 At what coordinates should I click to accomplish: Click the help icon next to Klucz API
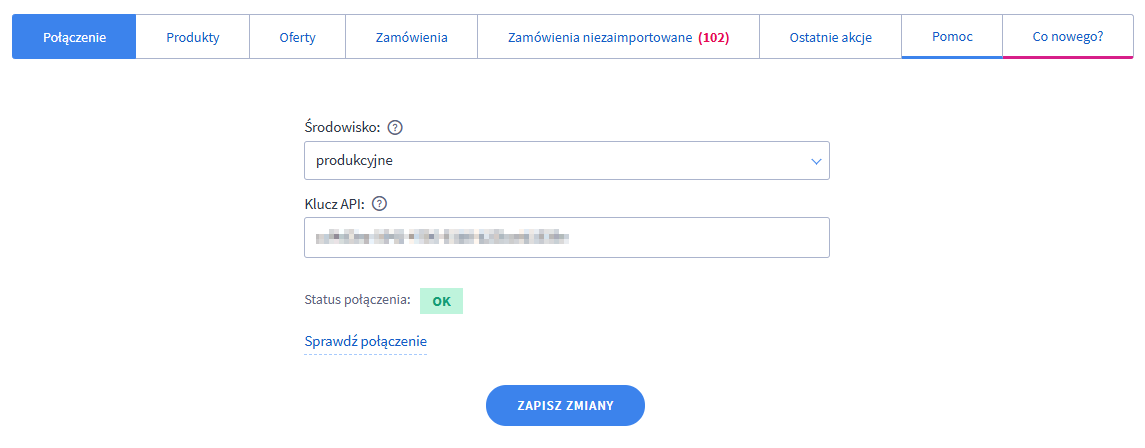379,204
